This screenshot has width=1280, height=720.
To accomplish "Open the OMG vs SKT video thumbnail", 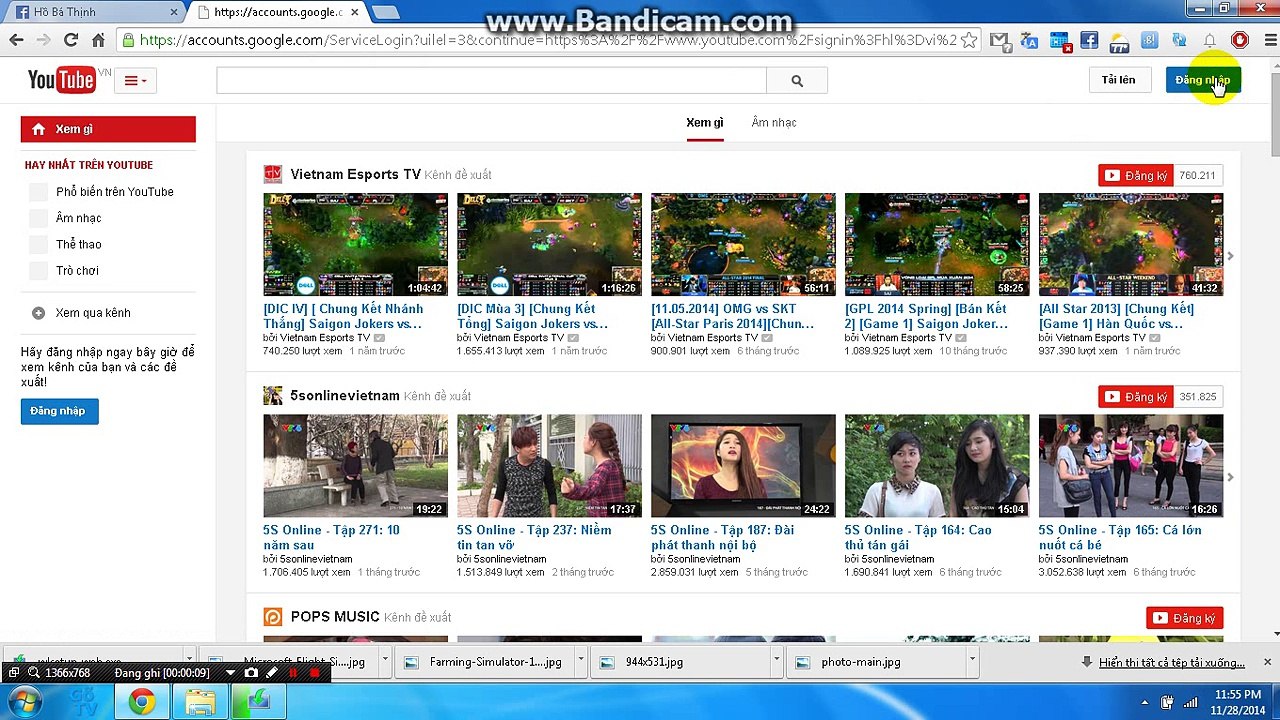I will [743, 245].
